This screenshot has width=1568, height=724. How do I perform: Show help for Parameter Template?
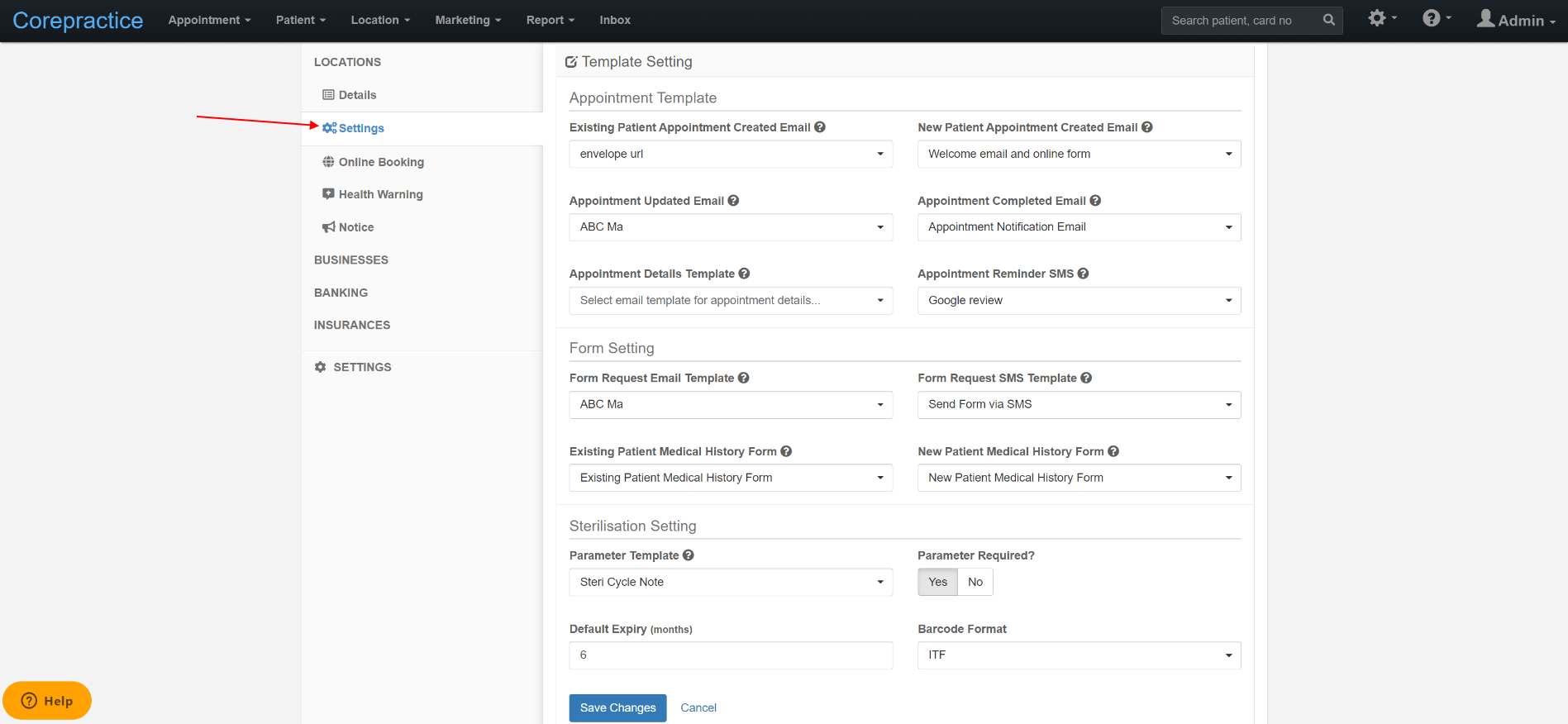(689, 555)
